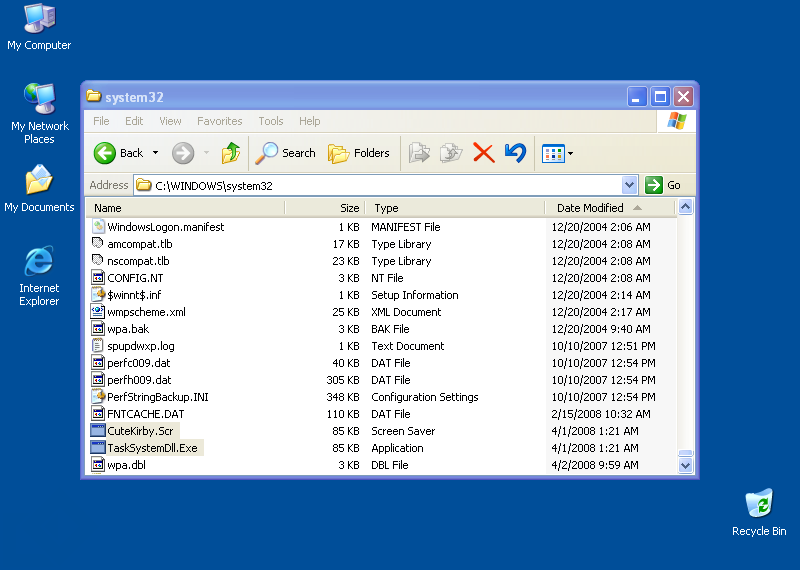Click the Copy To toolbar icon

[451, 153]
